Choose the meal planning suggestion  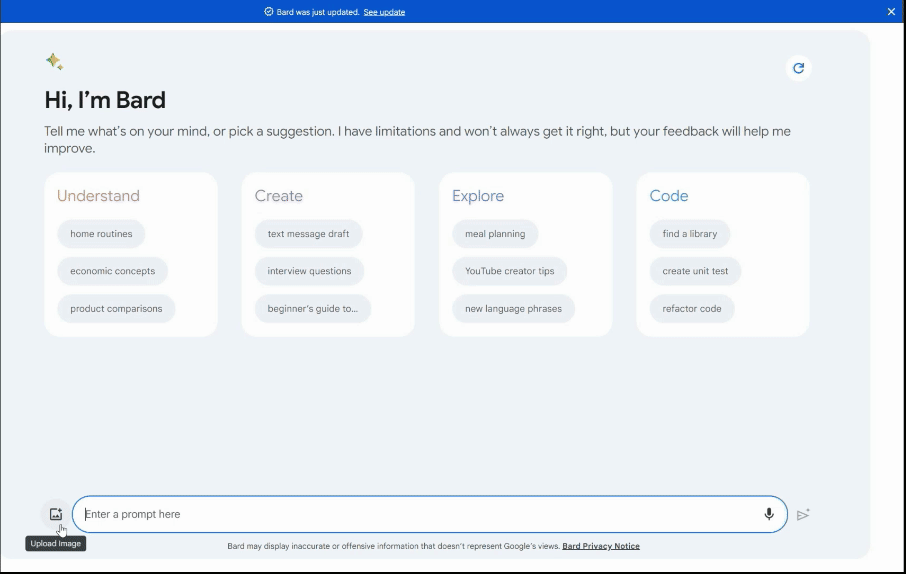click(x=495, y=234)
